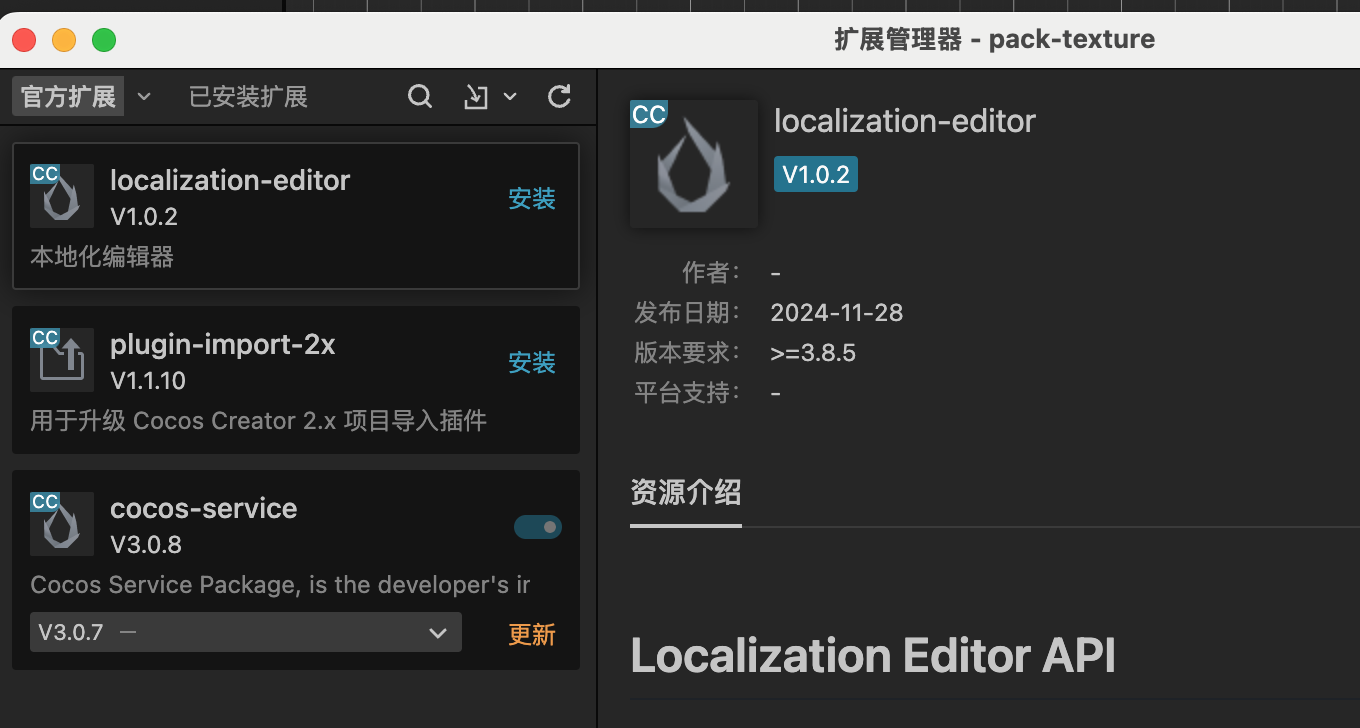
Task: Click the localization-editor list item icon
Action: [62, 196]
